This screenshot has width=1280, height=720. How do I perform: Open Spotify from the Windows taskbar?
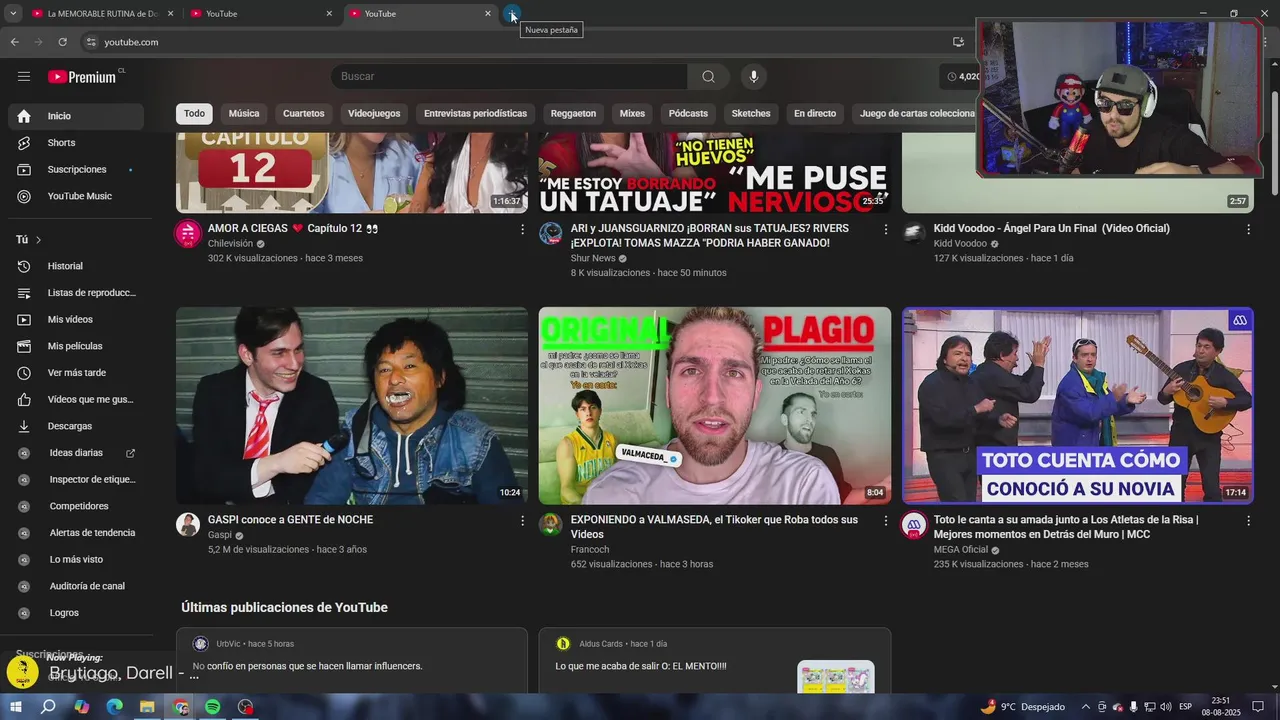[213, 707]
